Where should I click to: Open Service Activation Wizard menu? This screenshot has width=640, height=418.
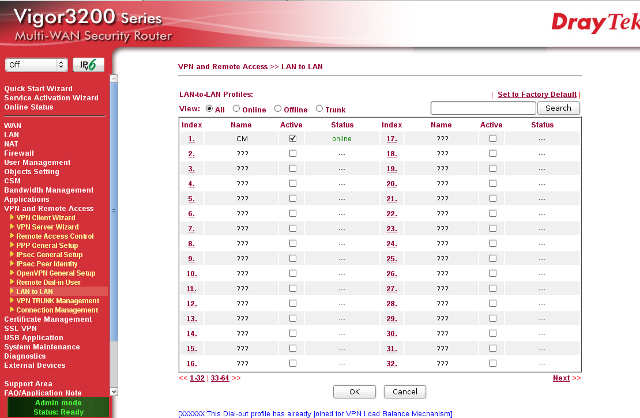click(51, 98)
